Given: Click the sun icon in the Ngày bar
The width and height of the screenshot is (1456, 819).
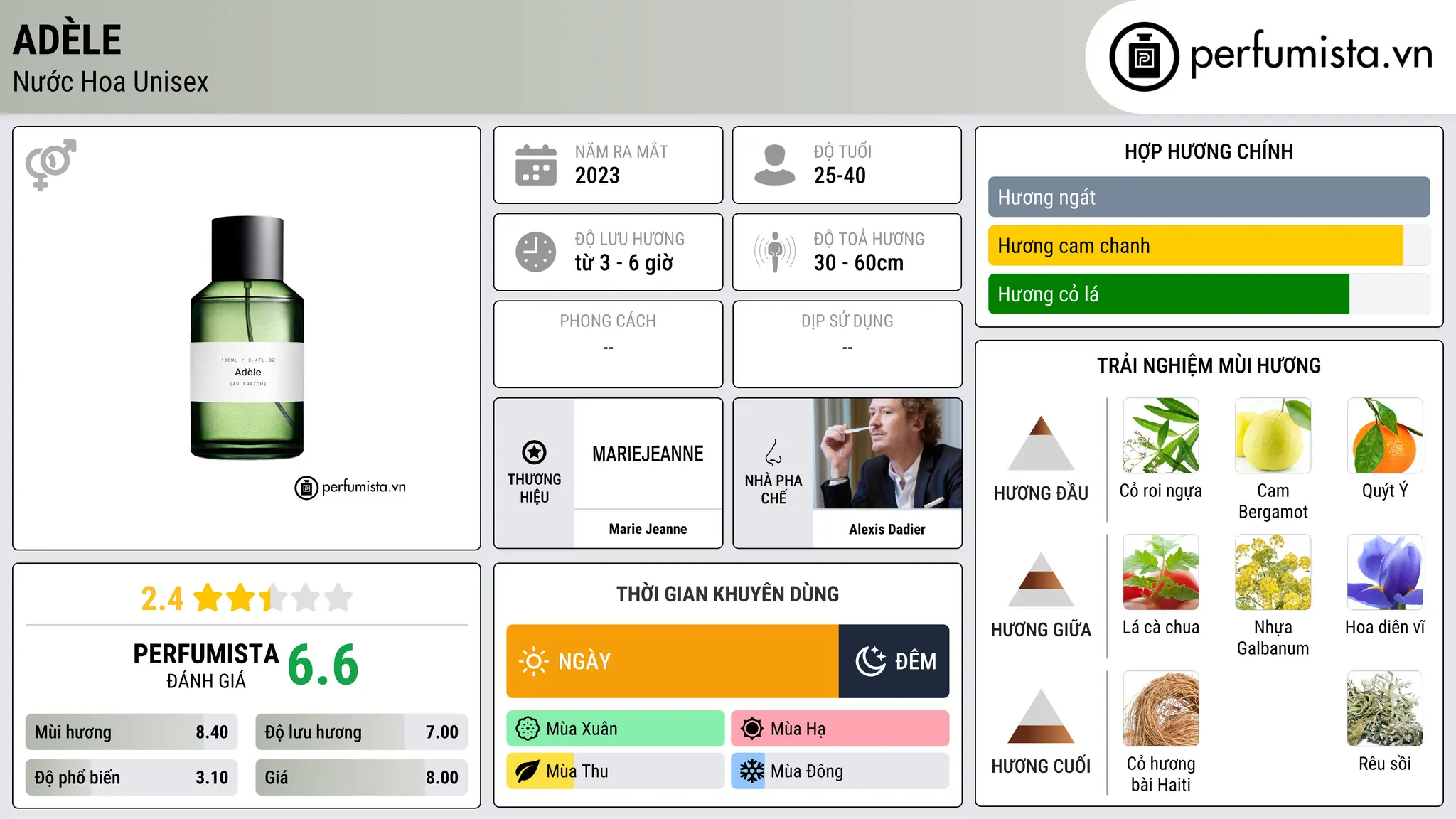Looking at the screenshot, I should pos(533,661).
